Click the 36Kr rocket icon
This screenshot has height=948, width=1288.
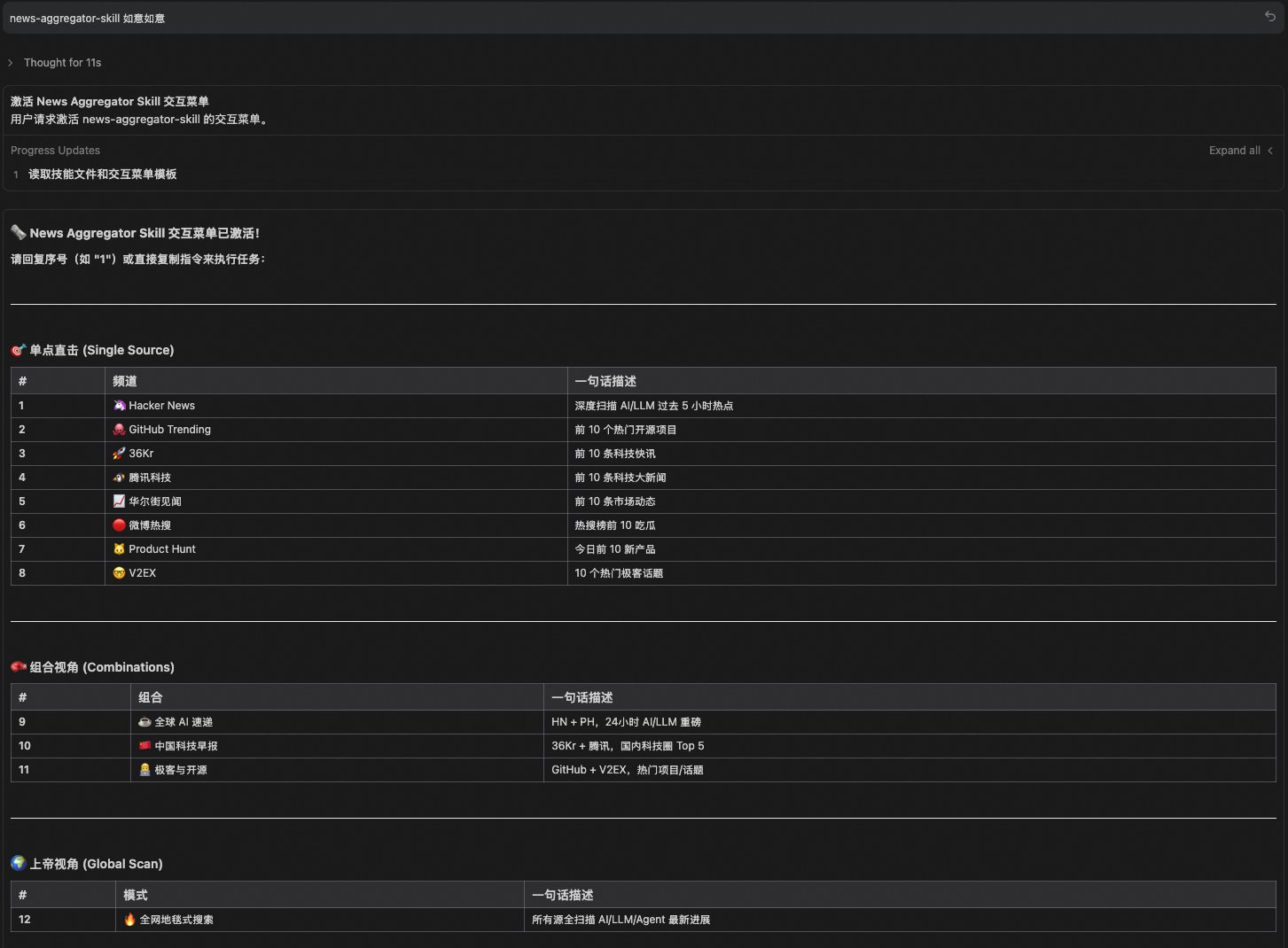(119, 454)
